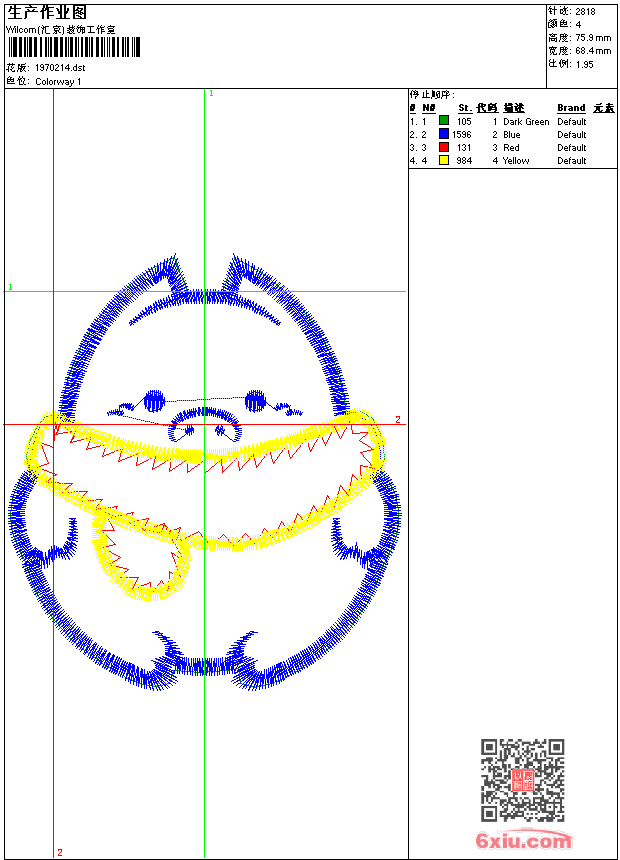
Task: Click 'Default' brand in the Dark Green row
Action: [x=571, y=122]
